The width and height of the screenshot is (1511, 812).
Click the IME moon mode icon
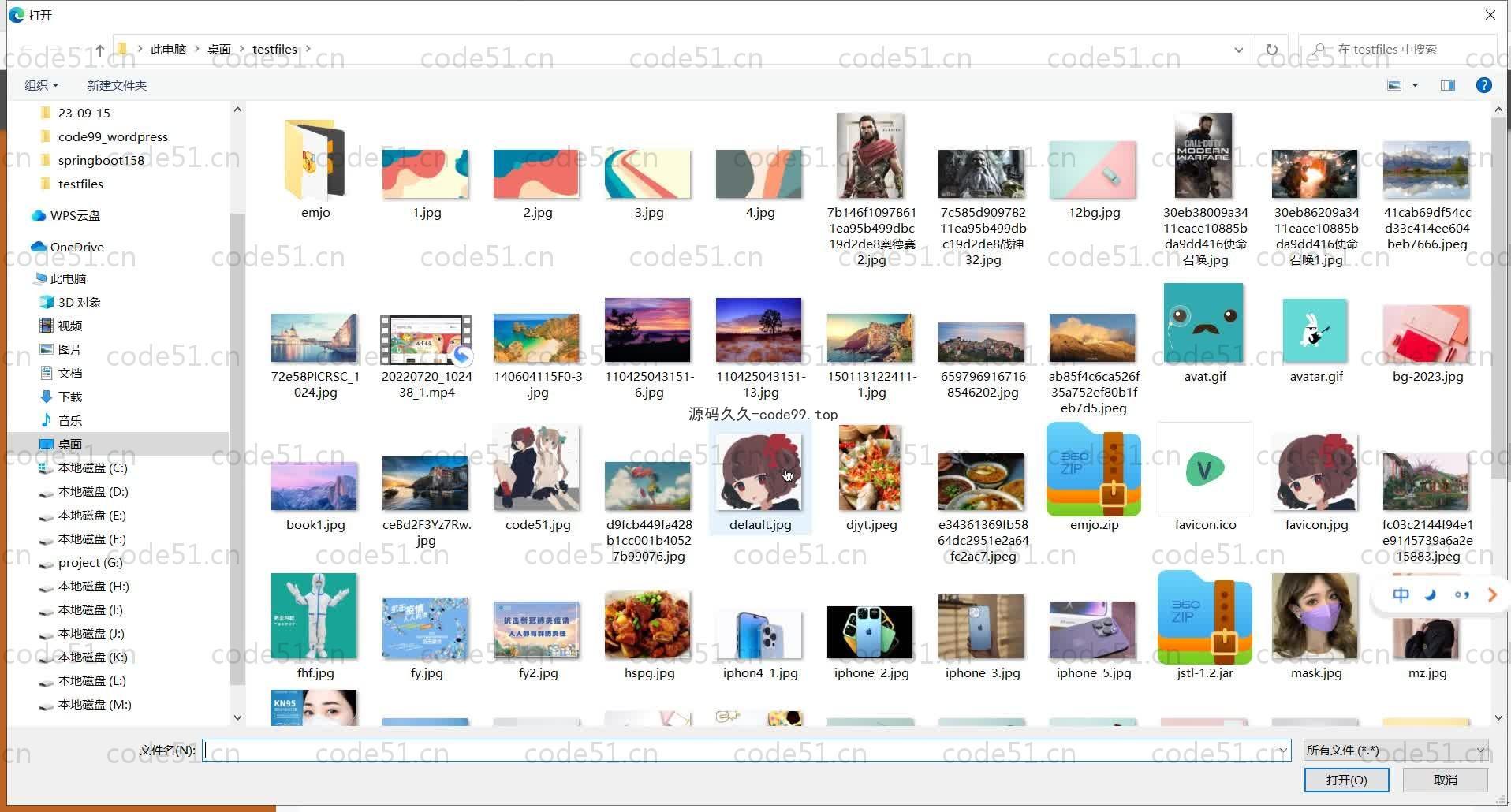coord(1431,594)
